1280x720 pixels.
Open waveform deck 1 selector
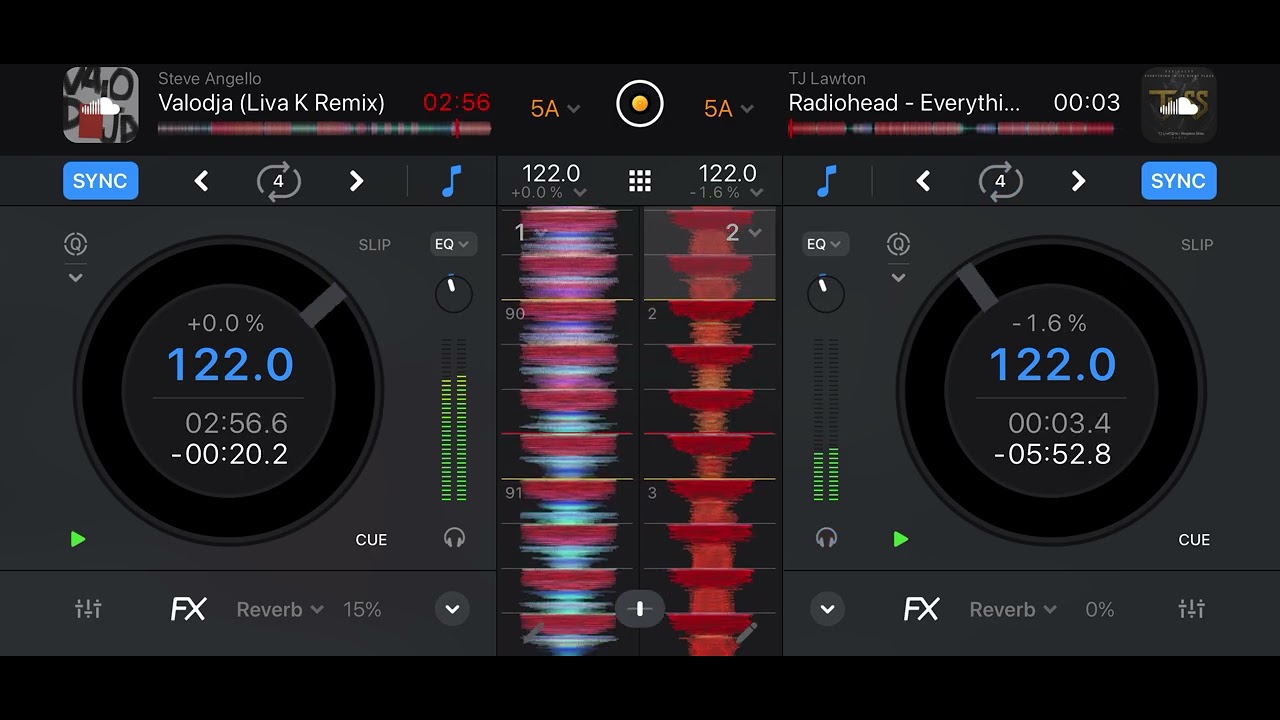529,233
